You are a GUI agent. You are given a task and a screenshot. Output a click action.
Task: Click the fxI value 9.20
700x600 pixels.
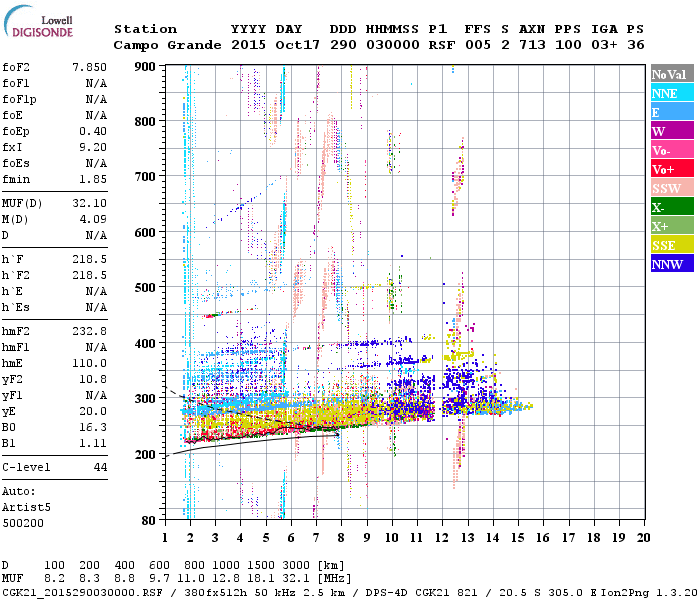click(x=93, y=147)
